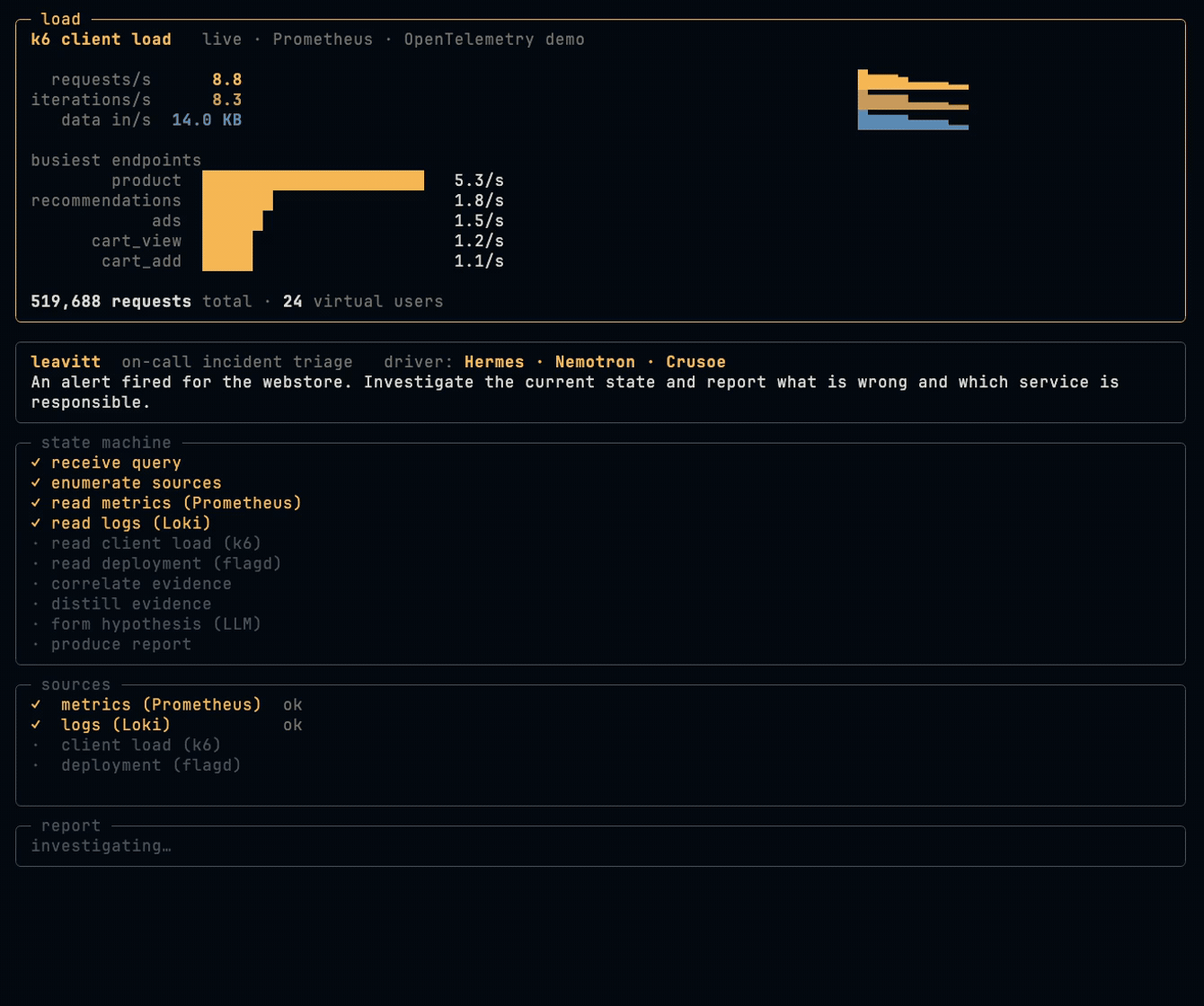1204x1006 pixels.
Task: Click the 'read metrics (Prometheus)' step
Action: pyautogui.click(x=176, y=502)
